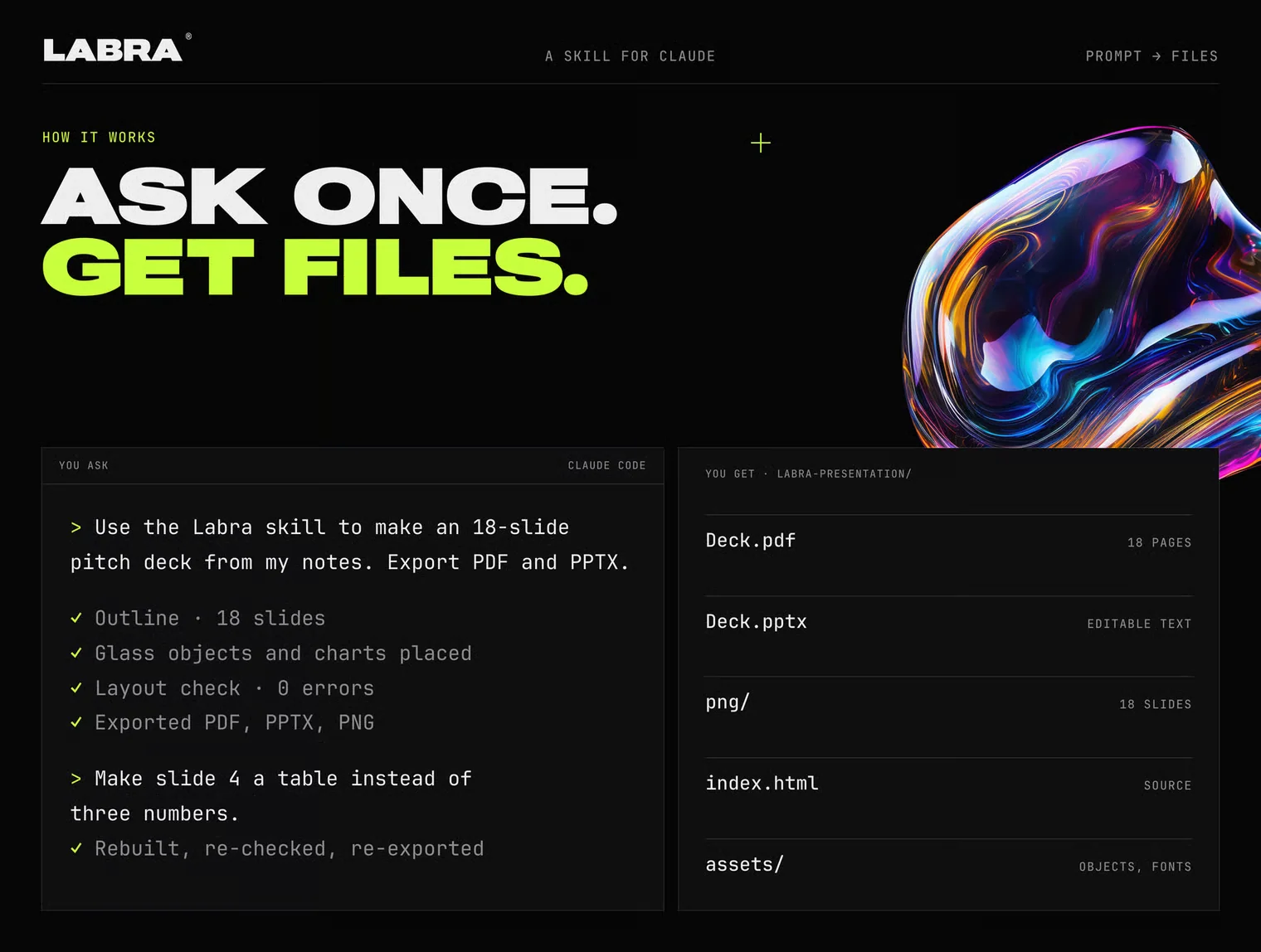The width and height of the screenshot is (1261, 952).
Task: Click the 'Rebuilt, re-checked, re-exported' line
Action: tap(289, 848)
